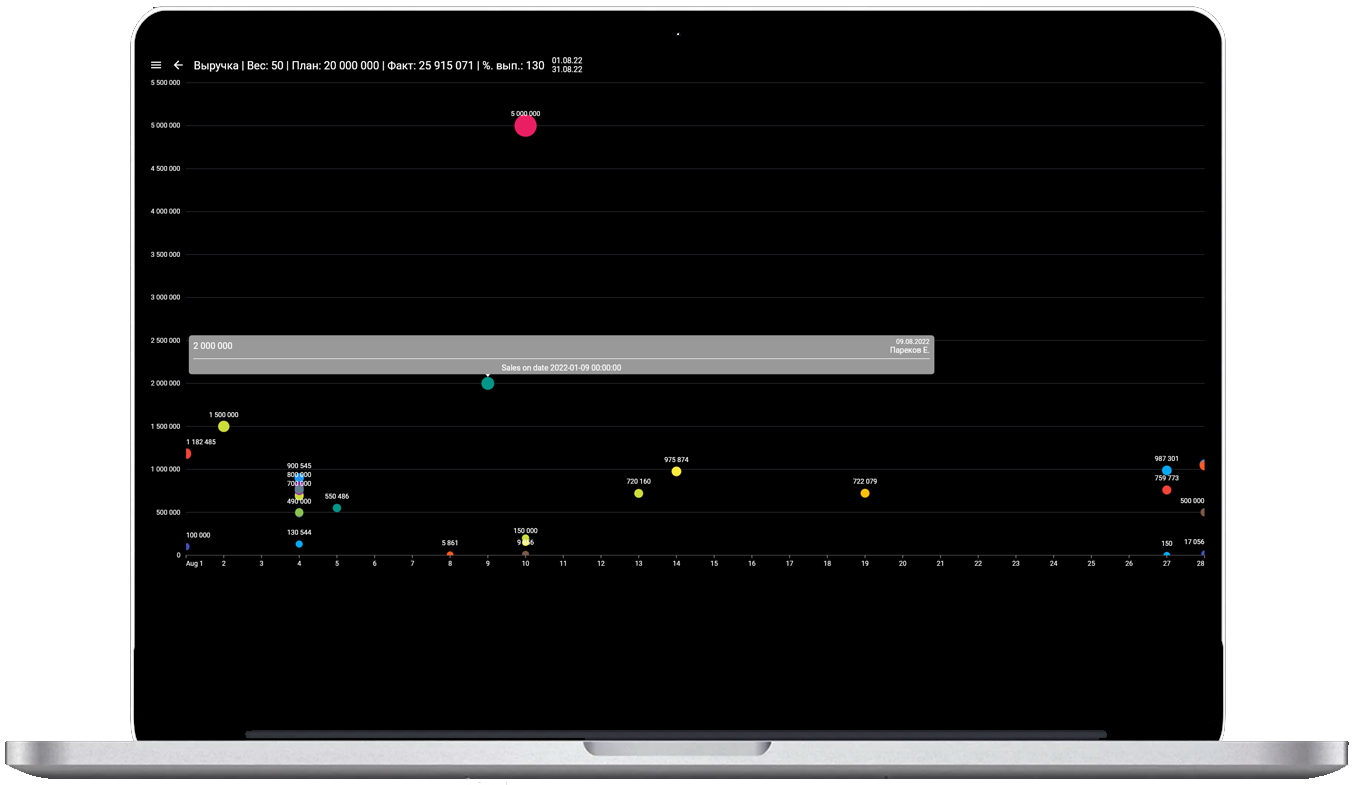Click the blue 130 544 data point
Screen dimensions: 1352x785
[x=299, y=544]
